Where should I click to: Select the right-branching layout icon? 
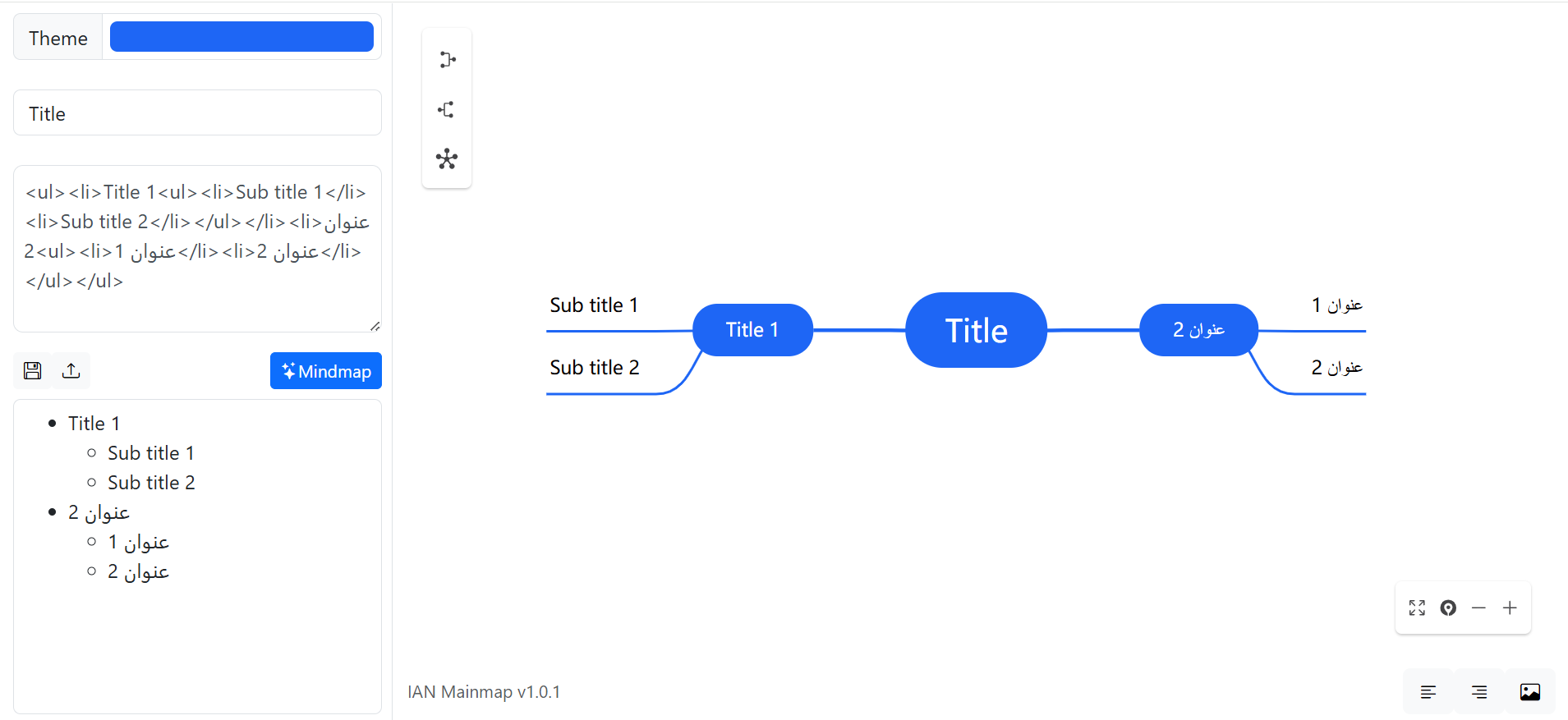click(447, 60)
